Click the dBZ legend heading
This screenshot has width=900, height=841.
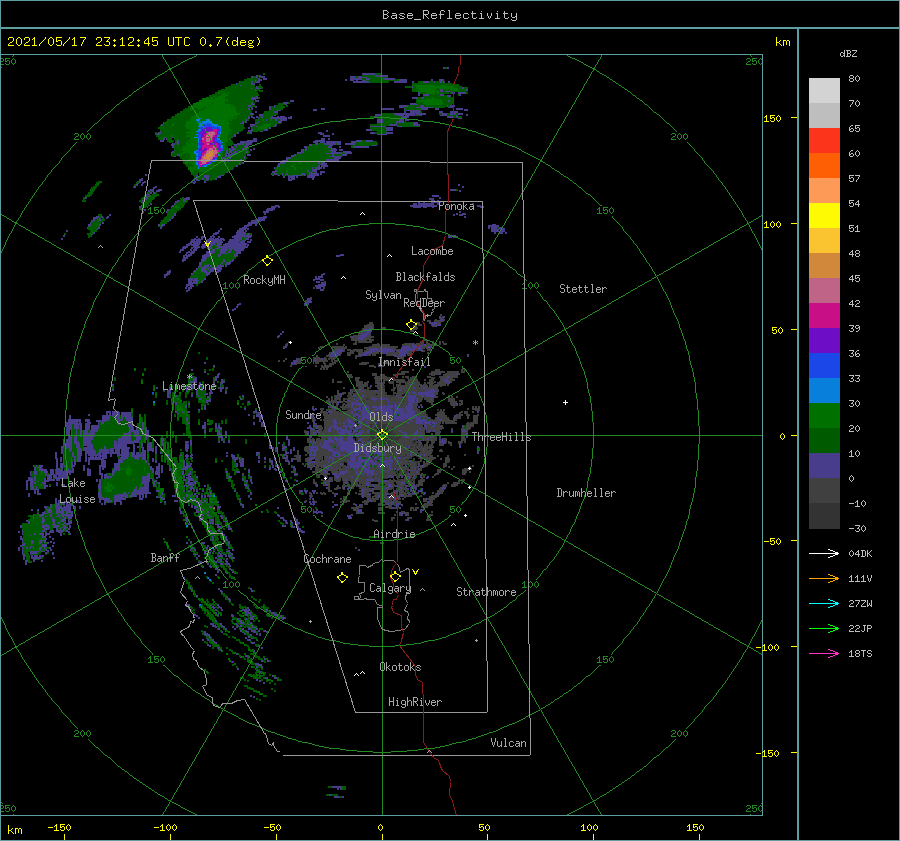[x=848, y=53]
